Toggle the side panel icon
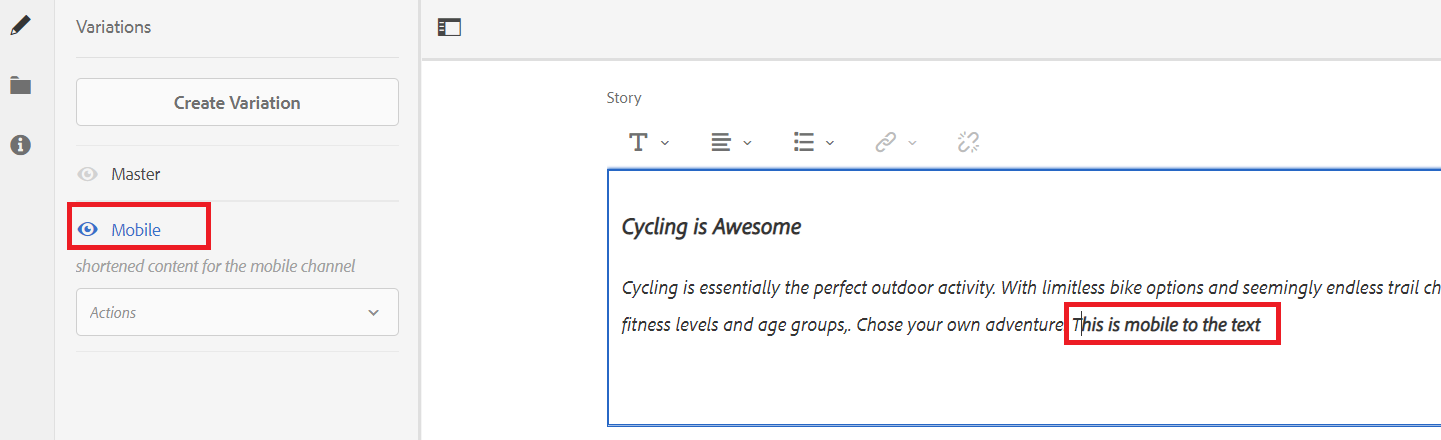The height and width of the screenshot is (440, 1441). (450, 28)
